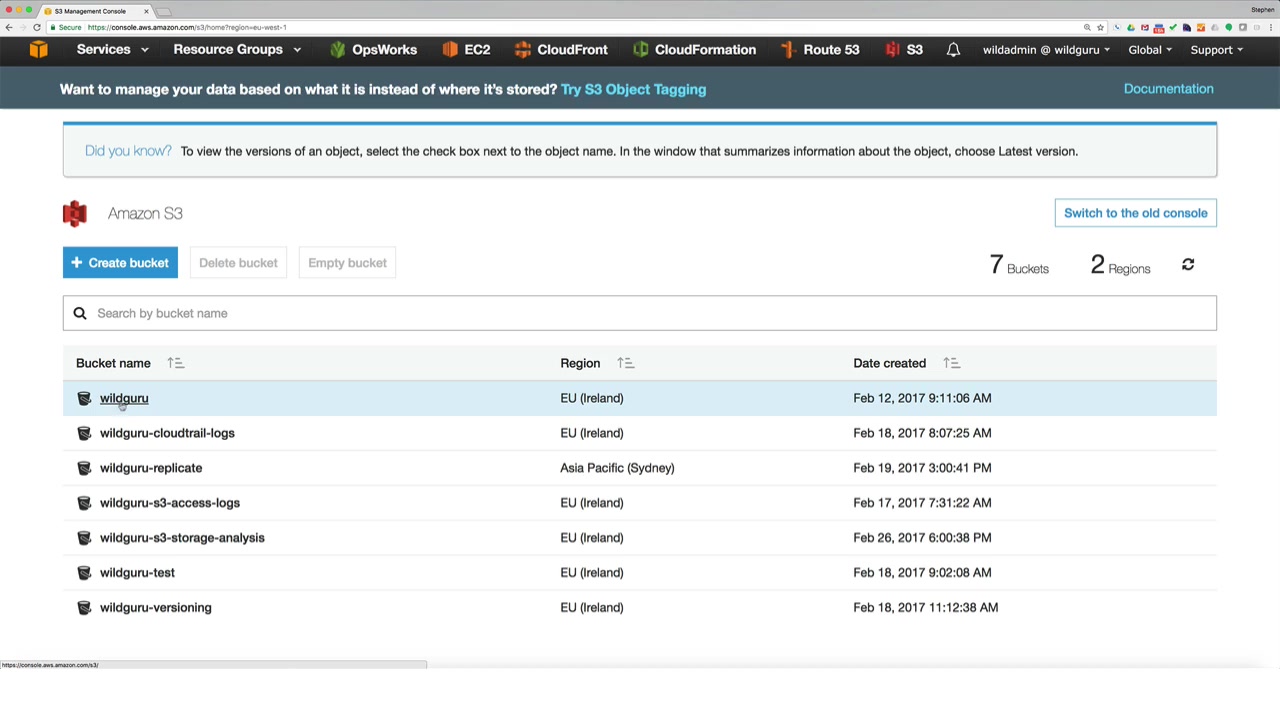Open the CloudFront shortcut icon
Viewport: 1280px width, 720px height.
tap(523, 49)
